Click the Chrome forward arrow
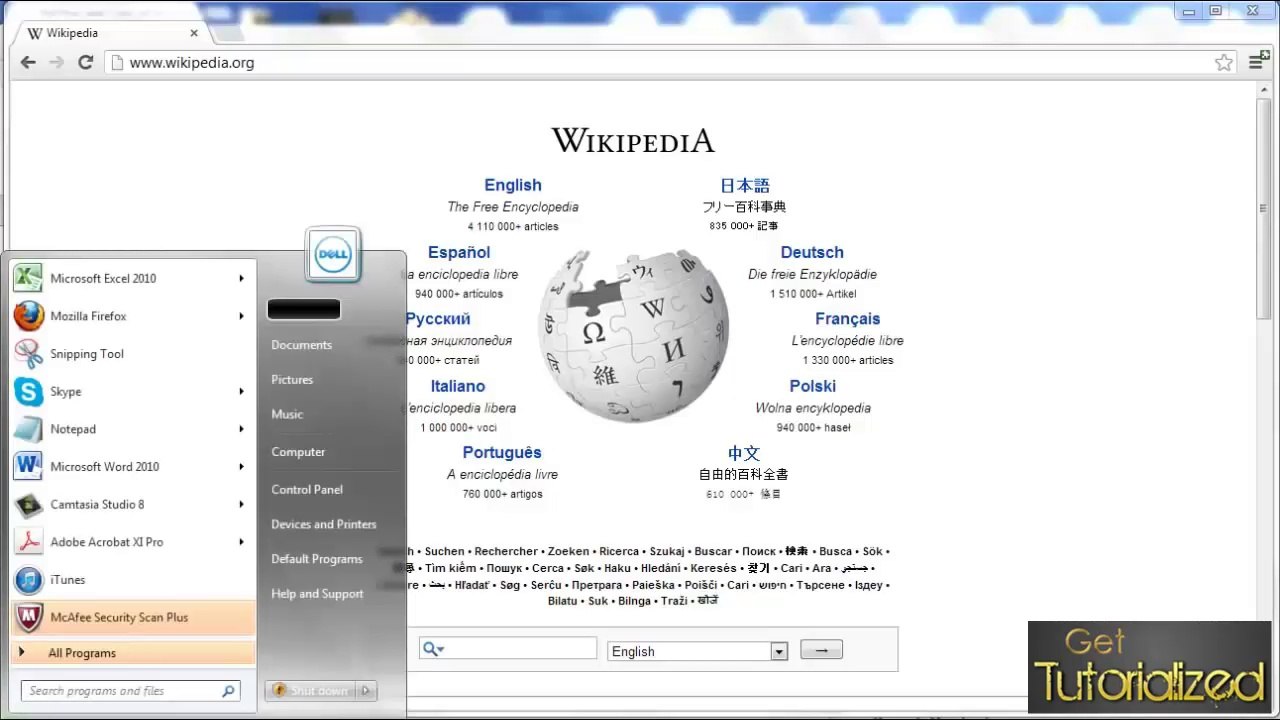The height and width of the screenshot is (720, 1280). tap(57, 62)
